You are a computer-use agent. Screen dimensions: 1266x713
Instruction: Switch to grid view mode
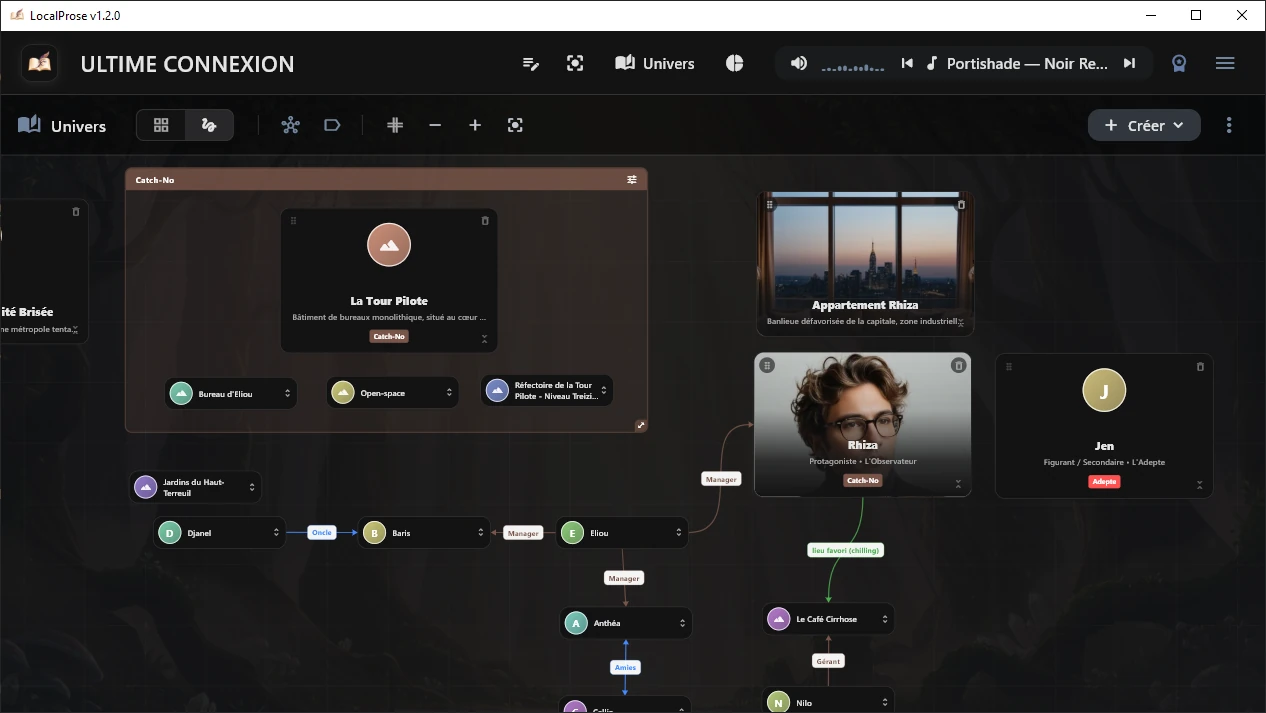161,125
